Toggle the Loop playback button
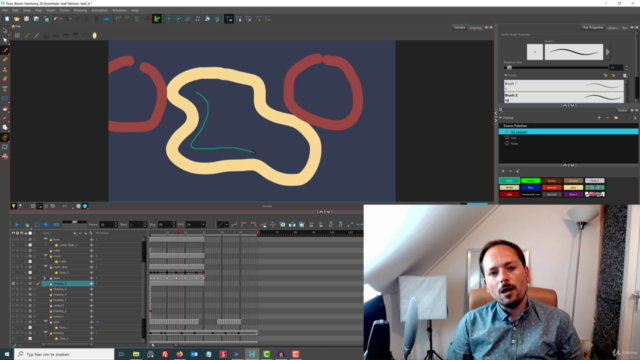The image size is (640, 360). (x=37, y=224)
